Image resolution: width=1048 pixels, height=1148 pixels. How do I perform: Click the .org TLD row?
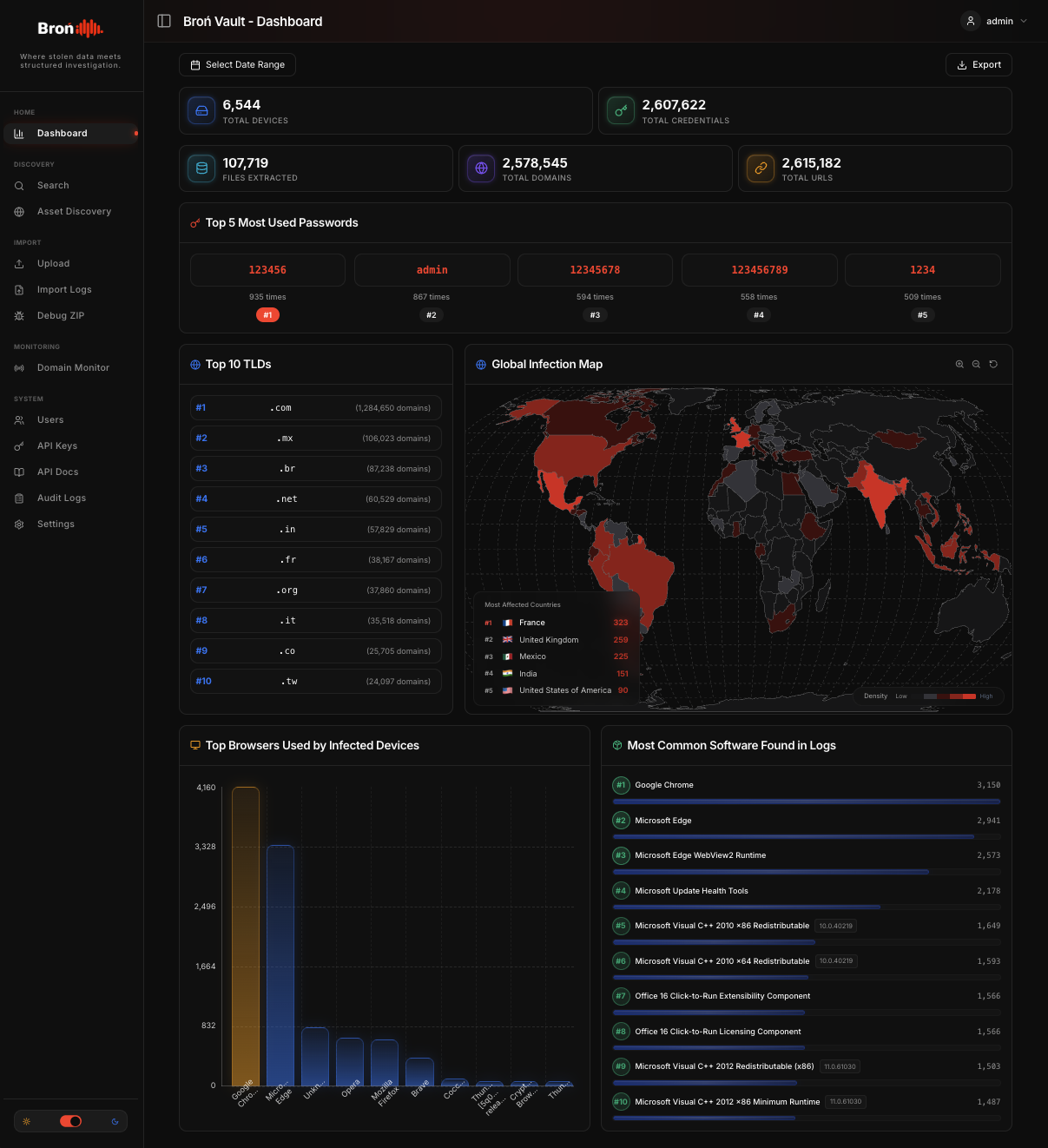[316, 590]
